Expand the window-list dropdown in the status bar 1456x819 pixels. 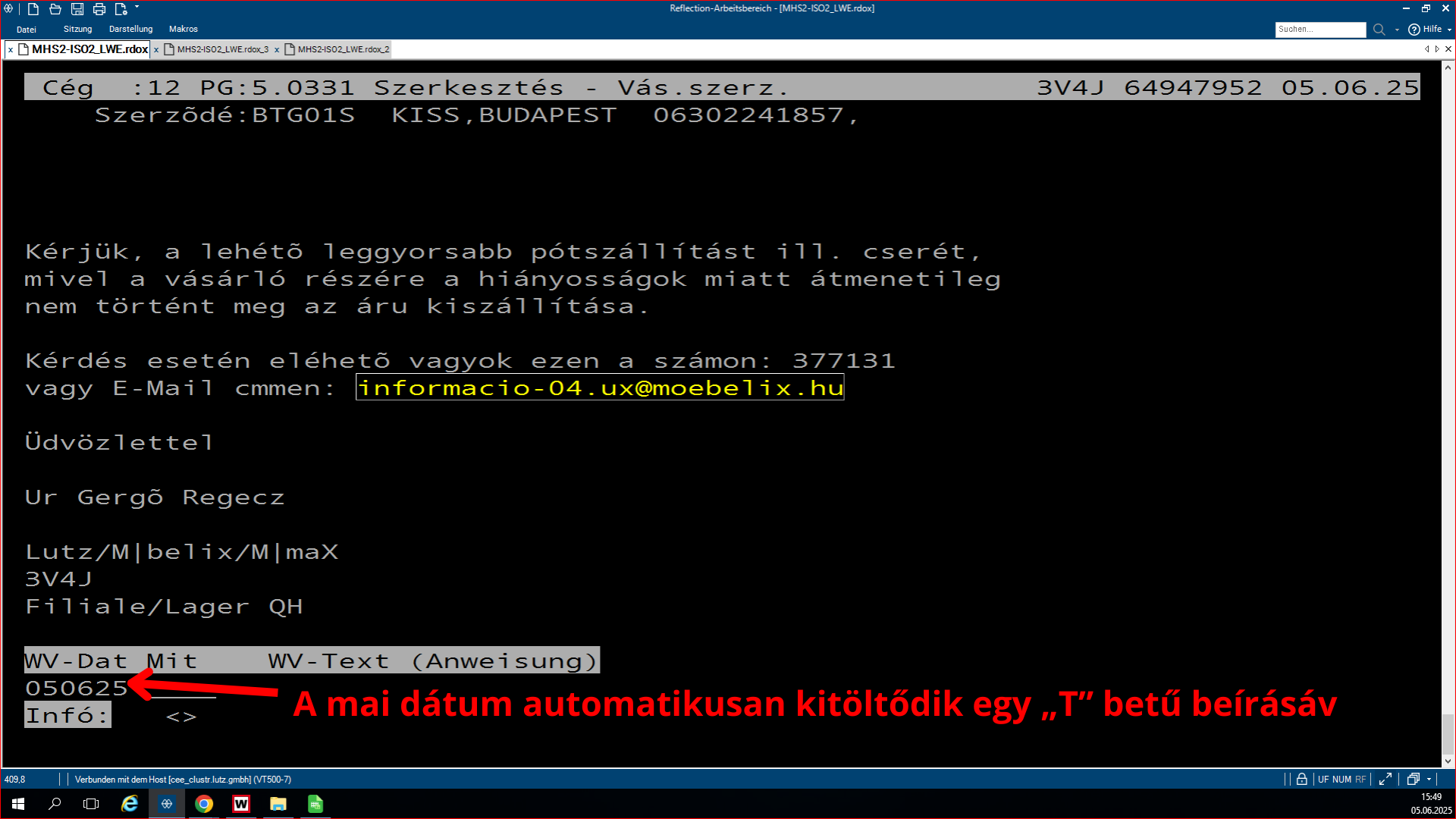click(x=1429, y=780)
